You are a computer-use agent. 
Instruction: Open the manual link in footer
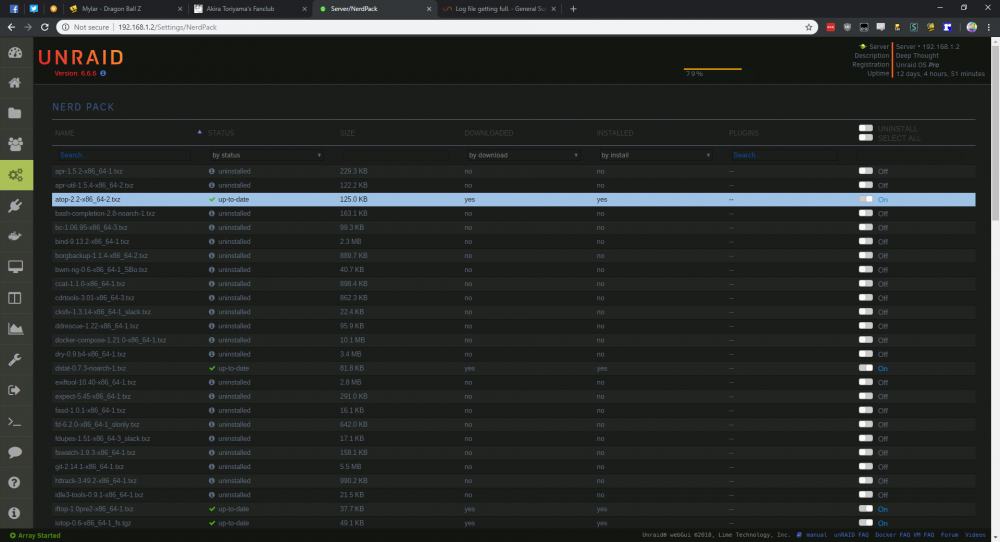pyautogui.click(x=816, y=535)
